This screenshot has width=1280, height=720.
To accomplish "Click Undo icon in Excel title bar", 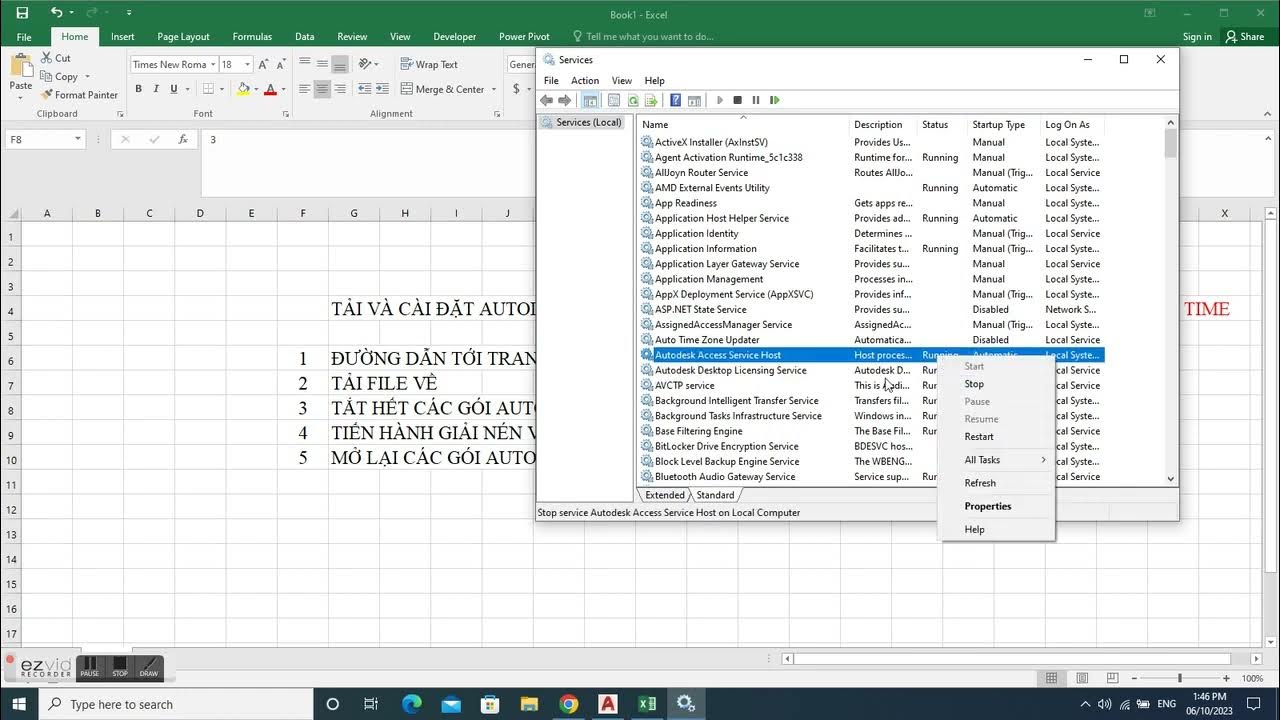I will [x=56, y=13].
